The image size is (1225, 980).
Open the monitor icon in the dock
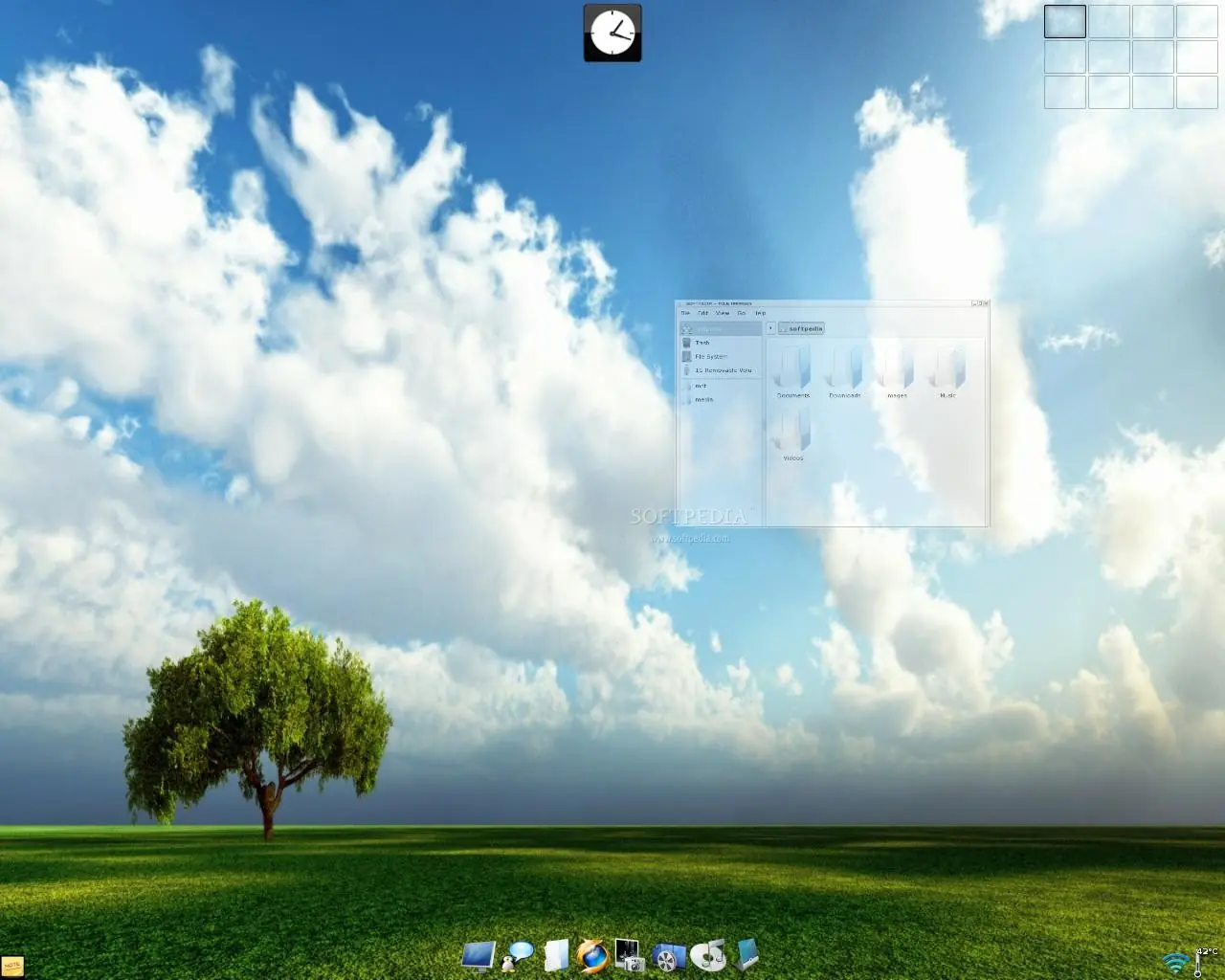pyautogui.click(x=479, y=956)
